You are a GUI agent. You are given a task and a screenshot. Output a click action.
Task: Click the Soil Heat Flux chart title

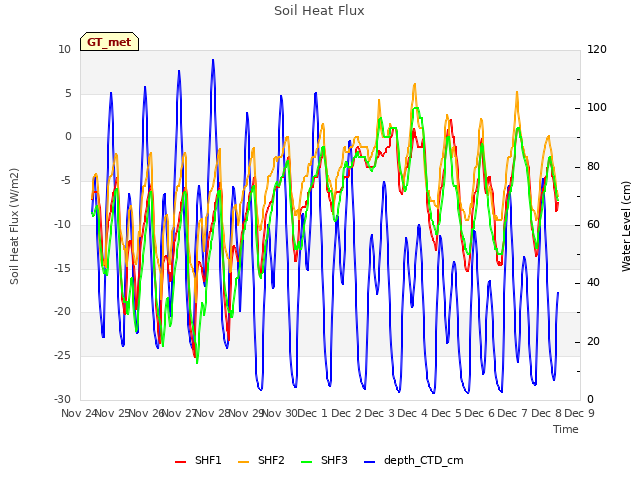click(319, 11)
